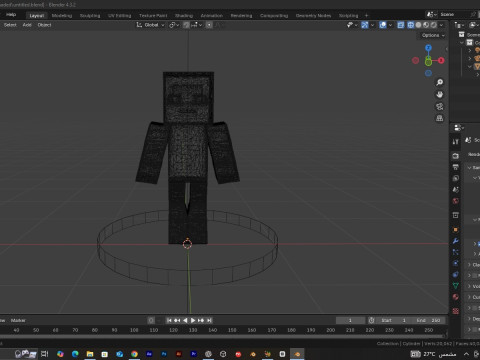This screenshot has height=360, width=480.
Task: Toggle the auto keying record button
Action: coord(151,320)
